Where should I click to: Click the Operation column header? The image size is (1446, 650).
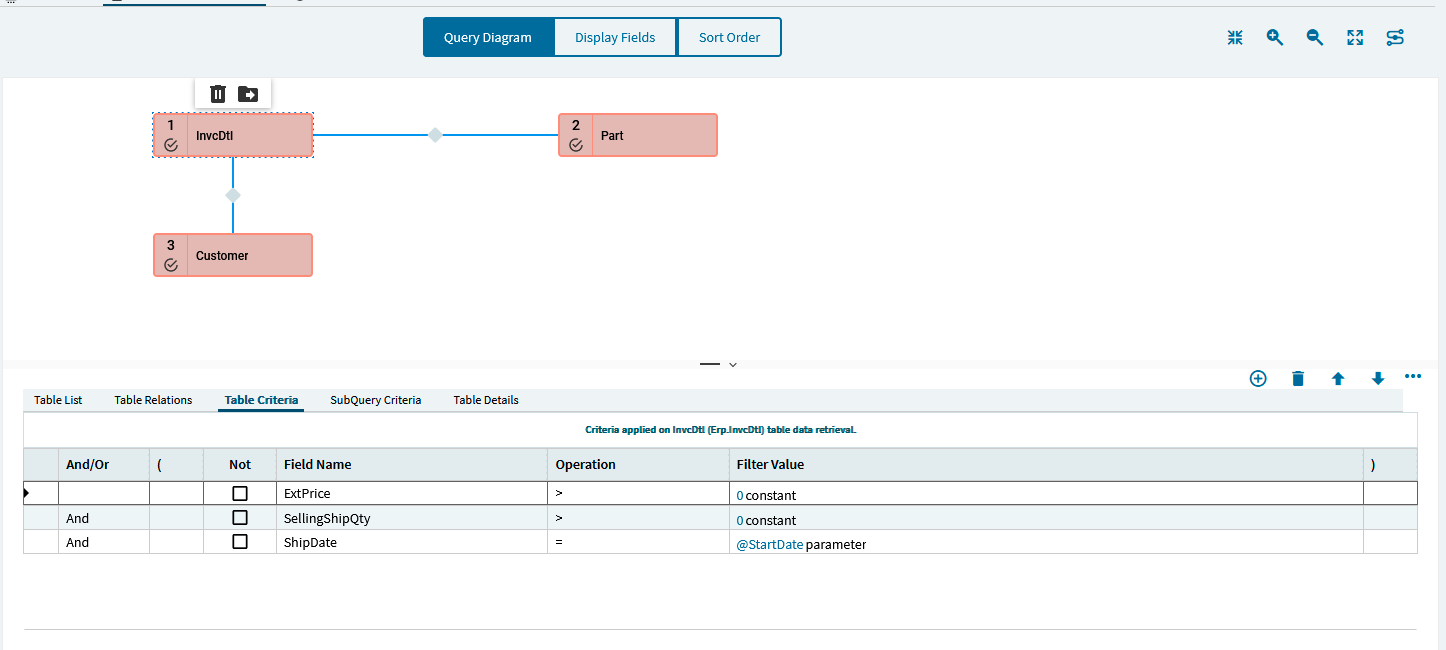coord(639,464)
